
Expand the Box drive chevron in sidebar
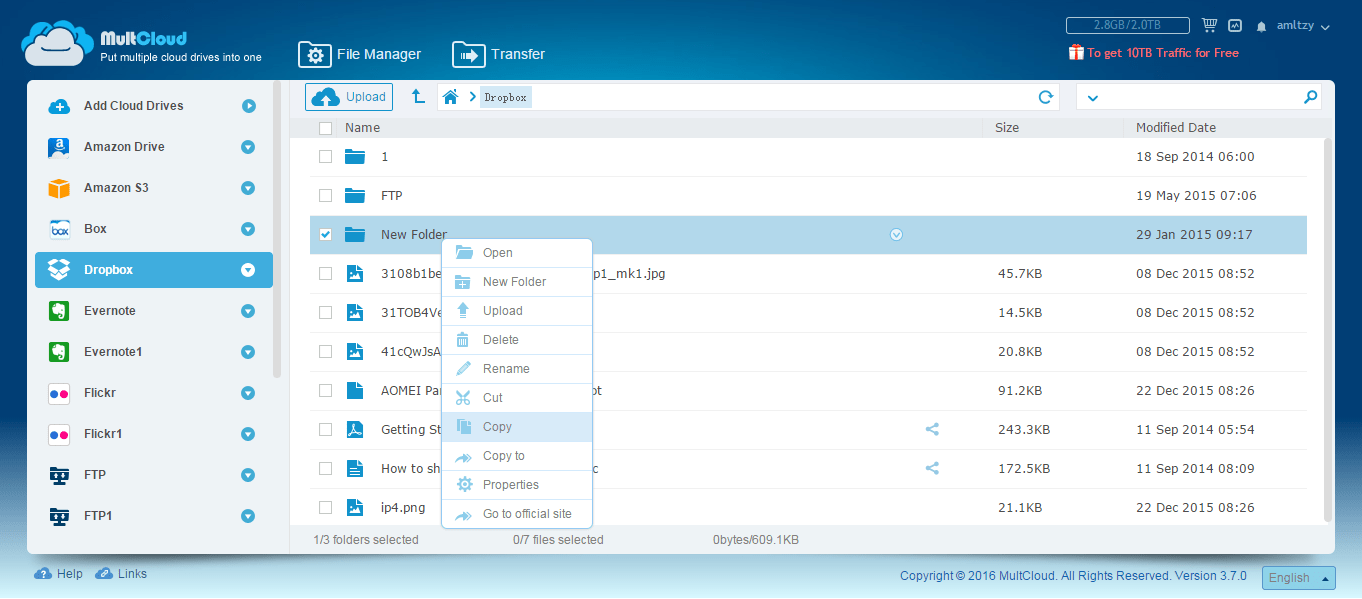click(247, 228)
